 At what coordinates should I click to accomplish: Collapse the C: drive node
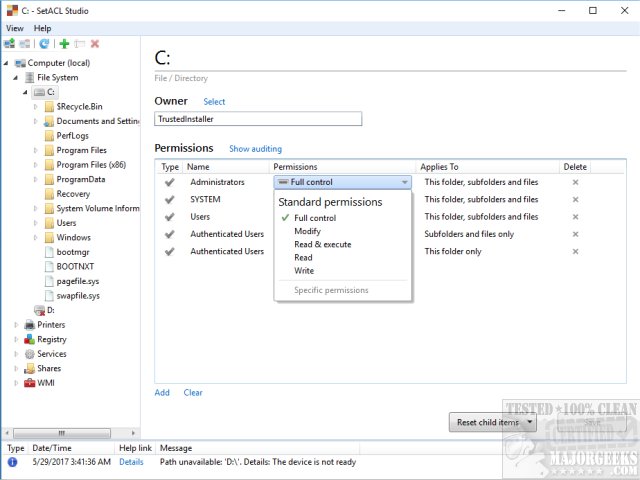[x=26, y=92]
